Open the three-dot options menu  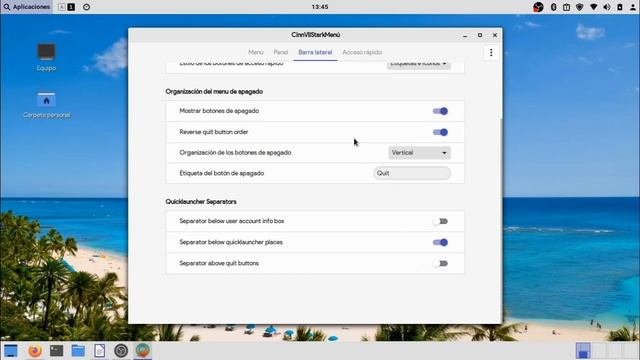(491, 52)
